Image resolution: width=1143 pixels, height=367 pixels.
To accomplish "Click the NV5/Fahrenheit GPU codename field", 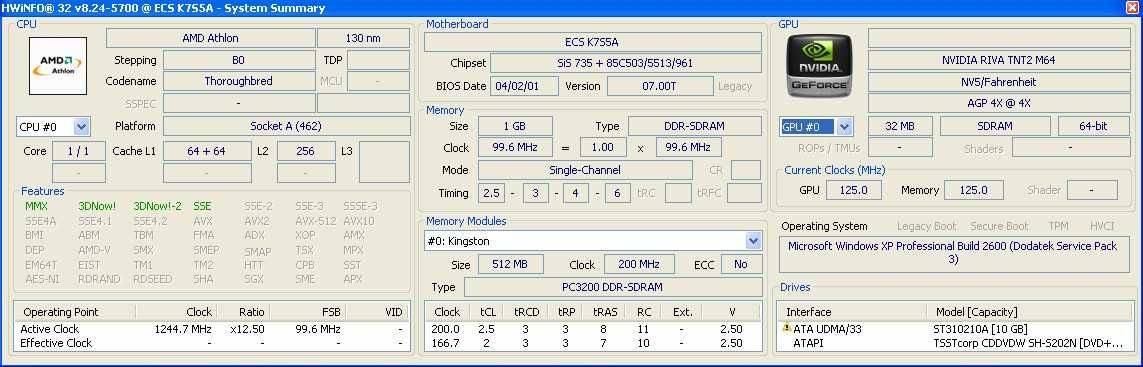I will pyautogui.click(x=998, y=82).
